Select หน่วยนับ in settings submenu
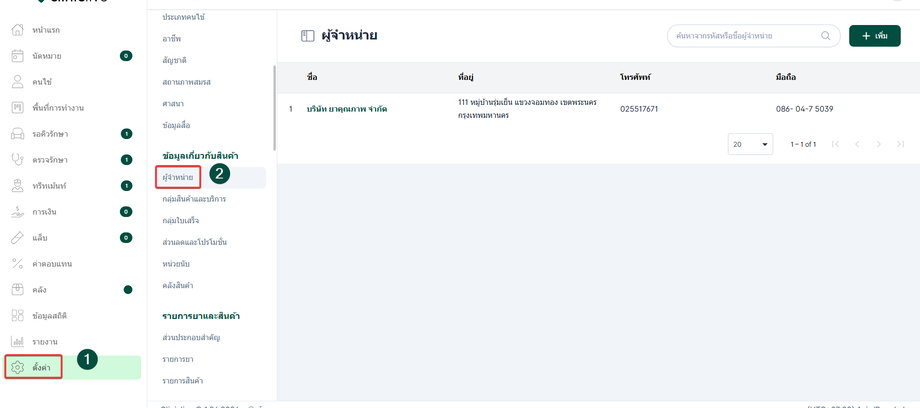 tap(175, 264)
